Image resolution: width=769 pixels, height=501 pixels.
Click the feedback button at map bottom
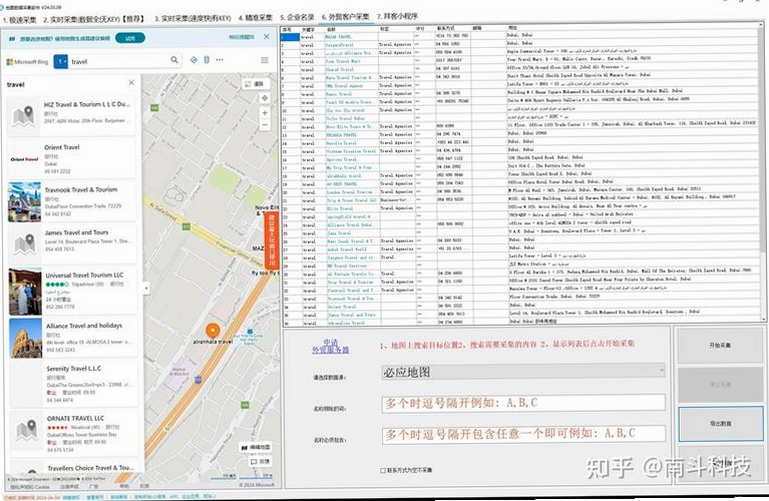[260, 462]
